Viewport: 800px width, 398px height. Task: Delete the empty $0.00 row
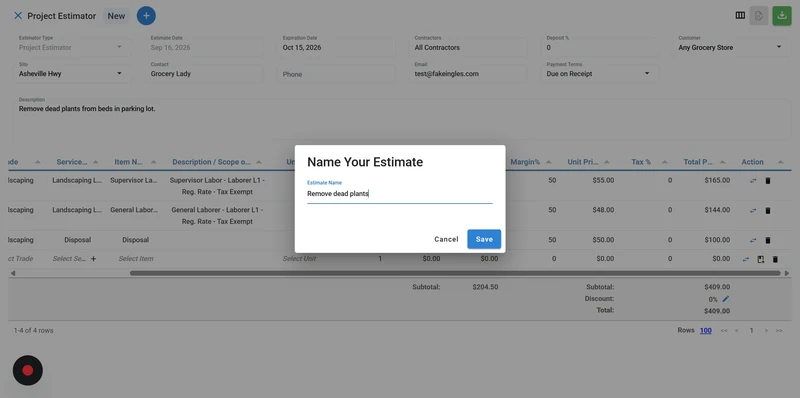[x=776, y=259]
